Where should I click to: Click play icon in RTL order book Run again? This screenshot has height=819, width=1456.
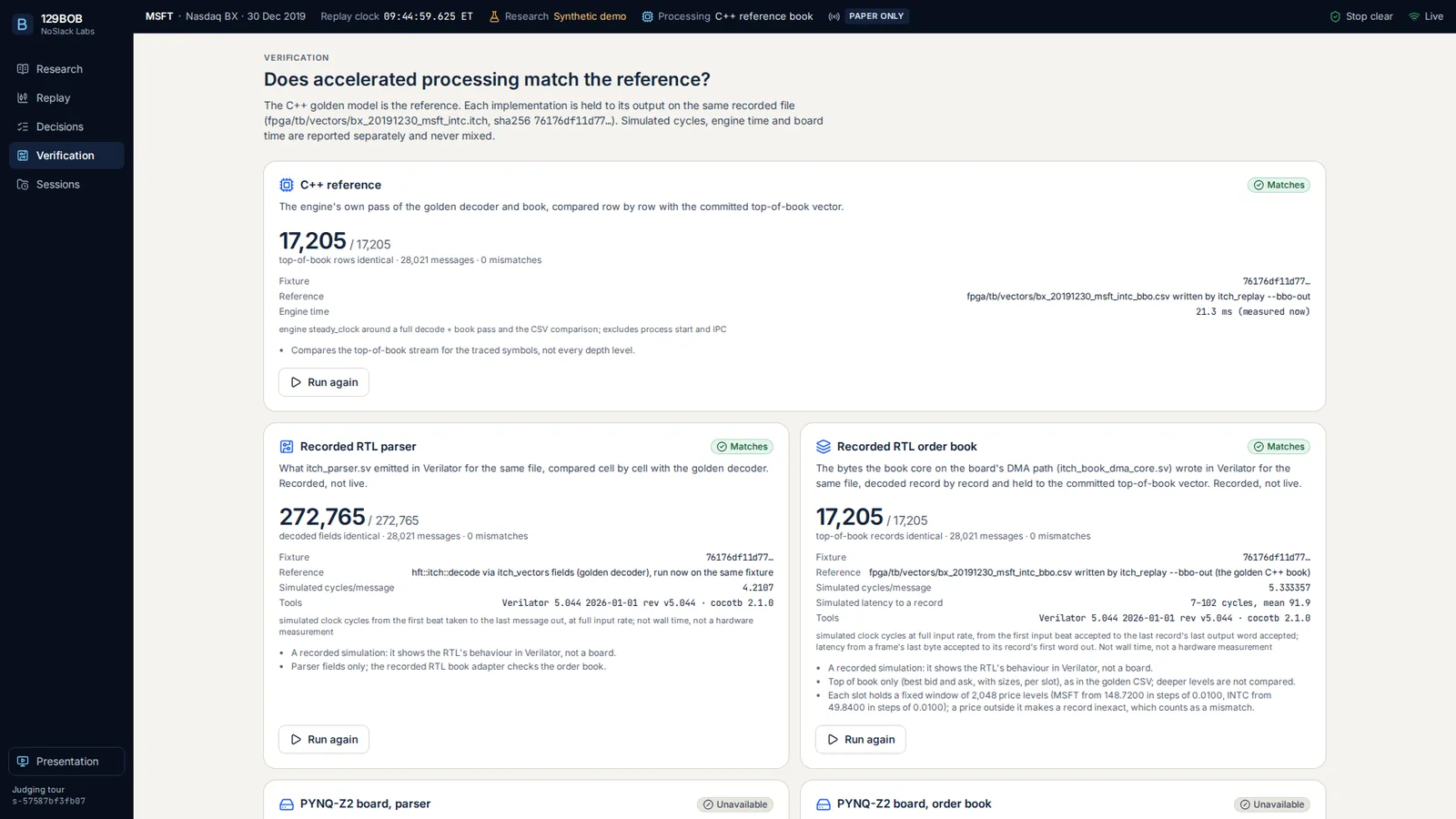(833, 740)
